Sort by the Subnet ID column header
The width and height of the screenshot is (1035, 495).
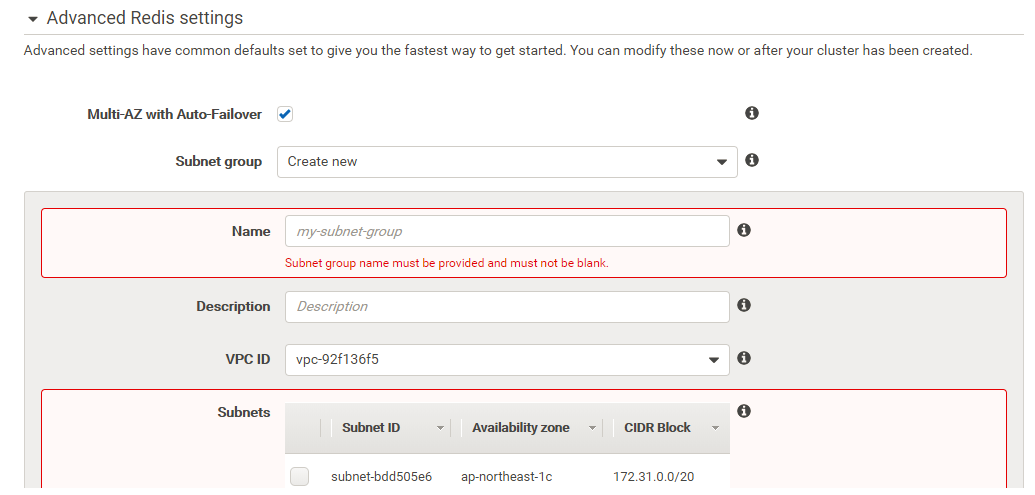[371, 428]
